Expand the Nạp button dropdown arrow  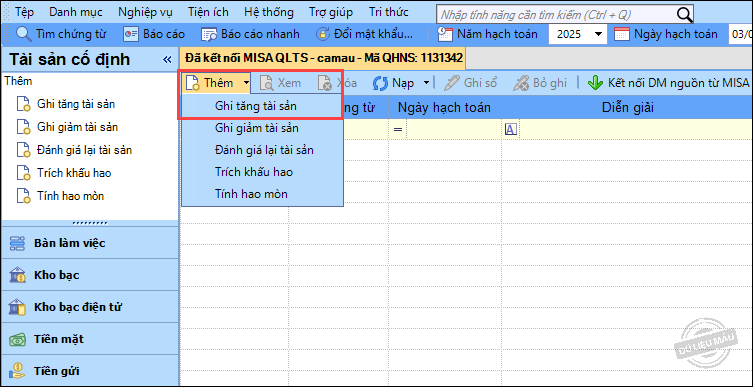(x=426, y=83)
